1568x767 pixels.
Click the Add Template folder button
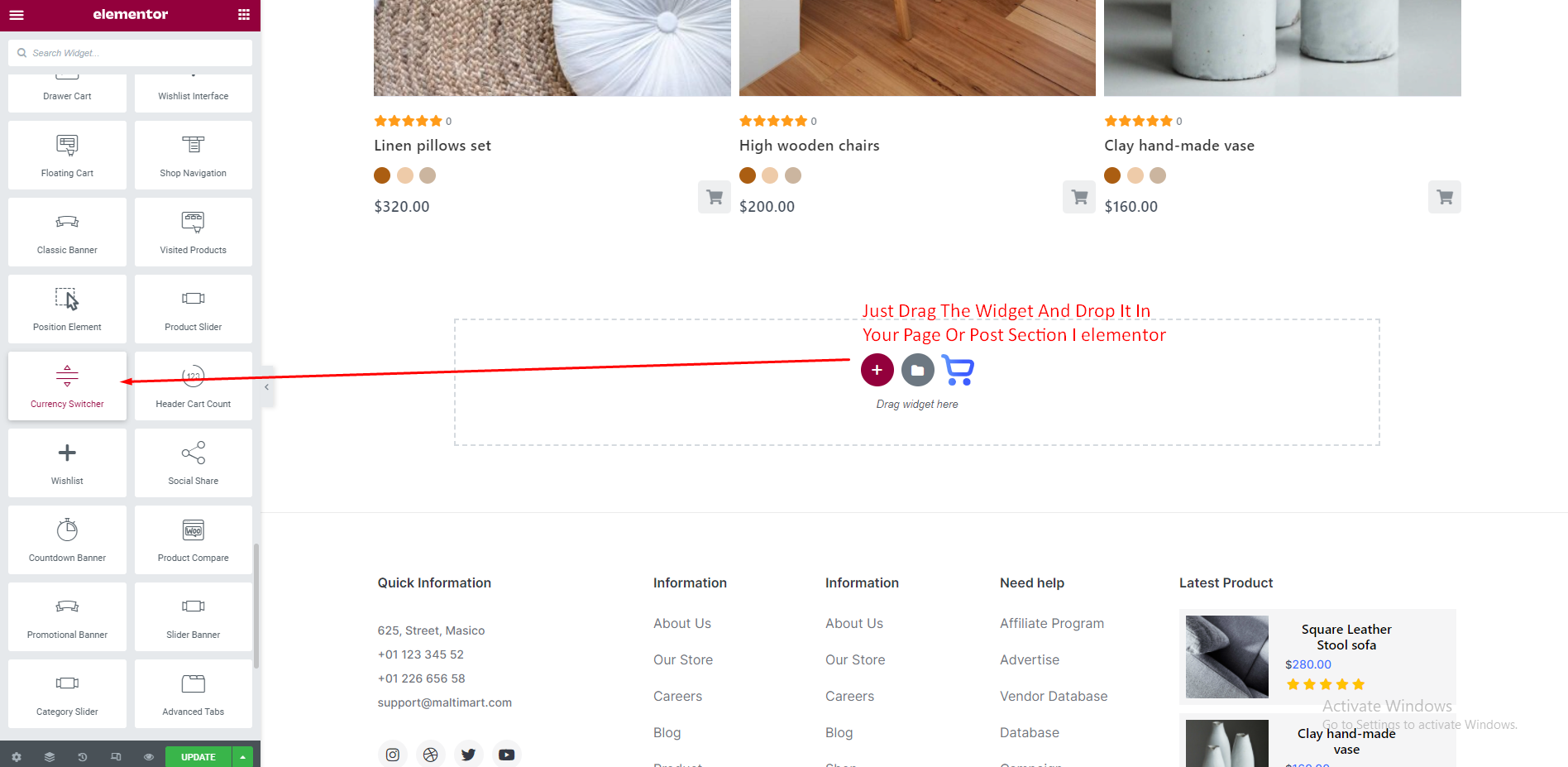(x=917, y=370)
